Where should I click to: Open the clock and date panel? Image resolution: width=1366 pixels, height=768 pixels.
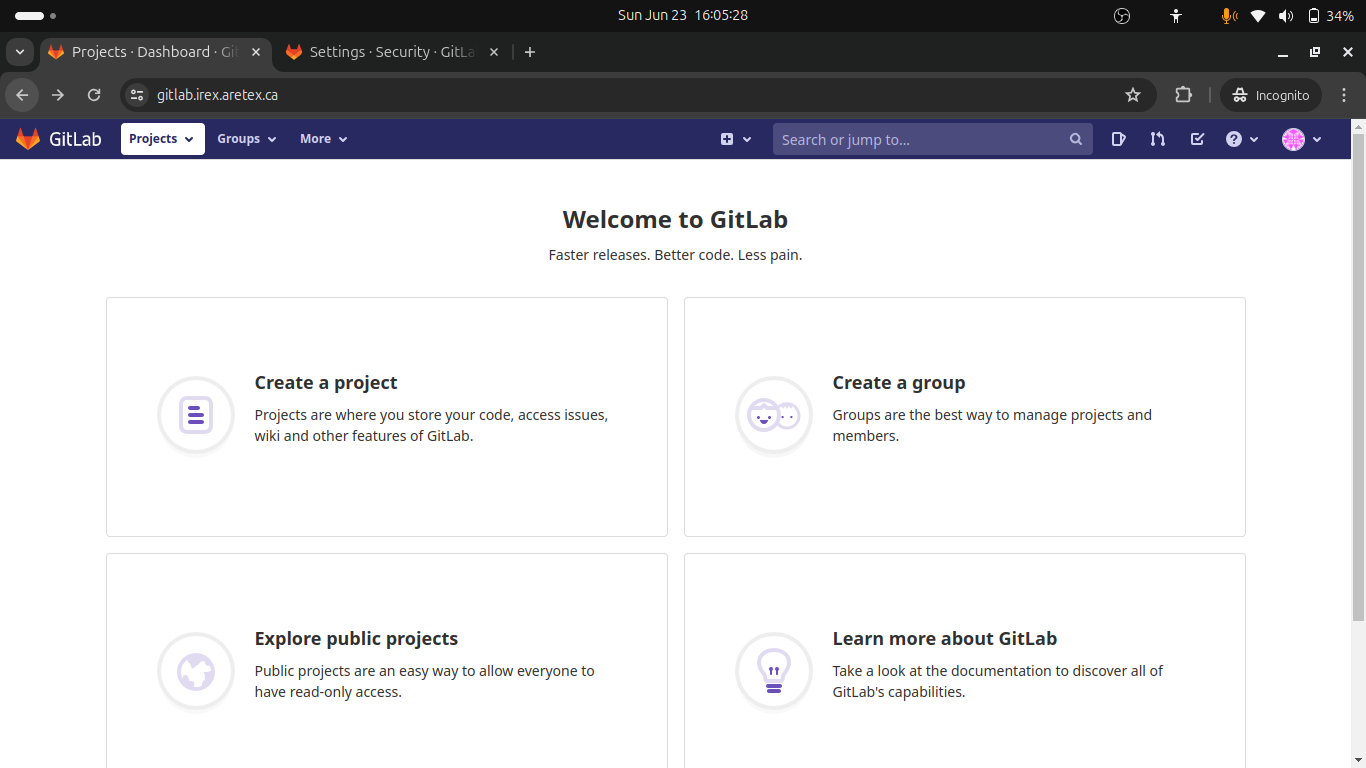[x=683, y=15]
